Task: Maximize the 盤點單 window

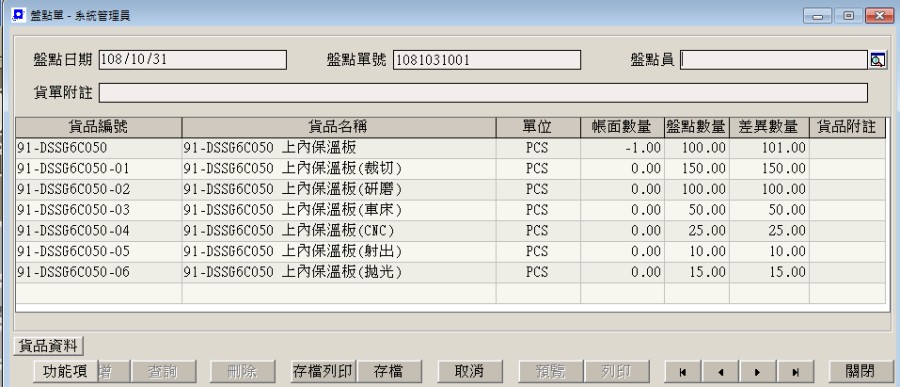Action: (x=848, y=16)
